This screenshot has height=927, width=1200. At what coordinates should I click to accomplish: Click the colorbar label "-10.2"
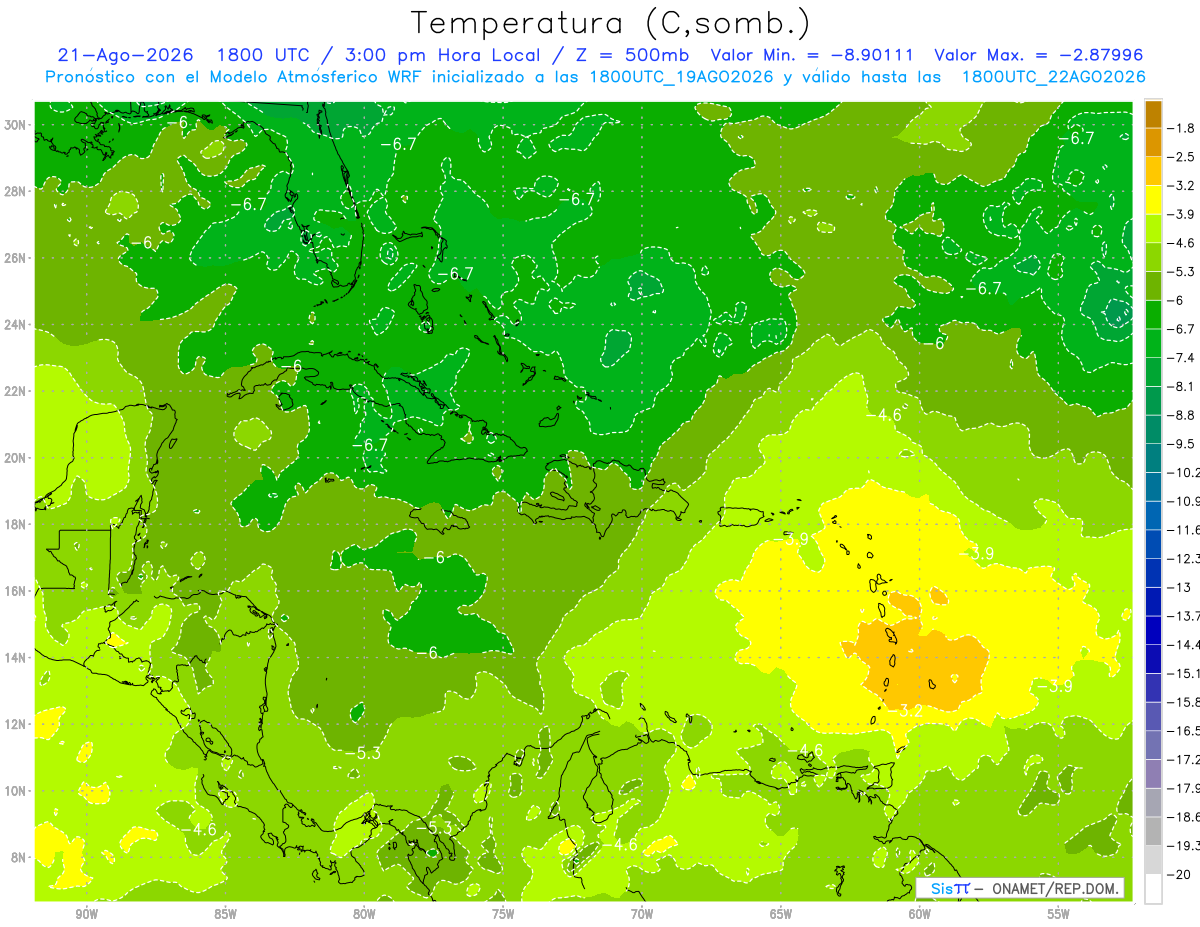click(x=1184, y=472)
